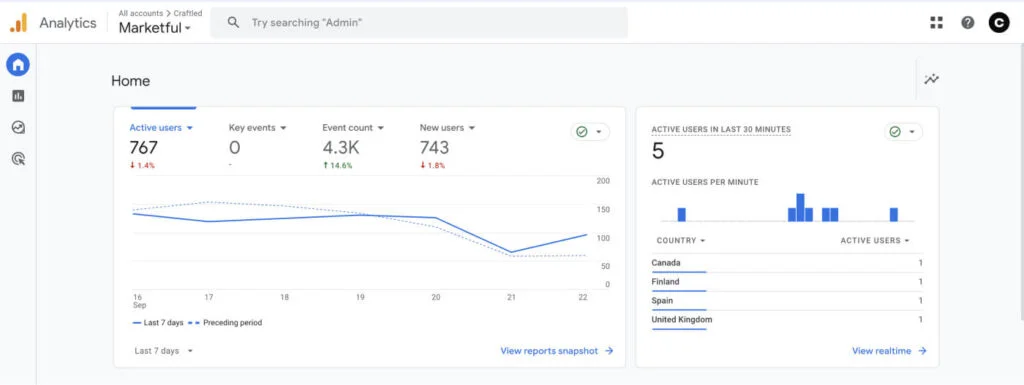Open the Explore sidebar icon
The image size is (1024, 385).
point(18,127)
